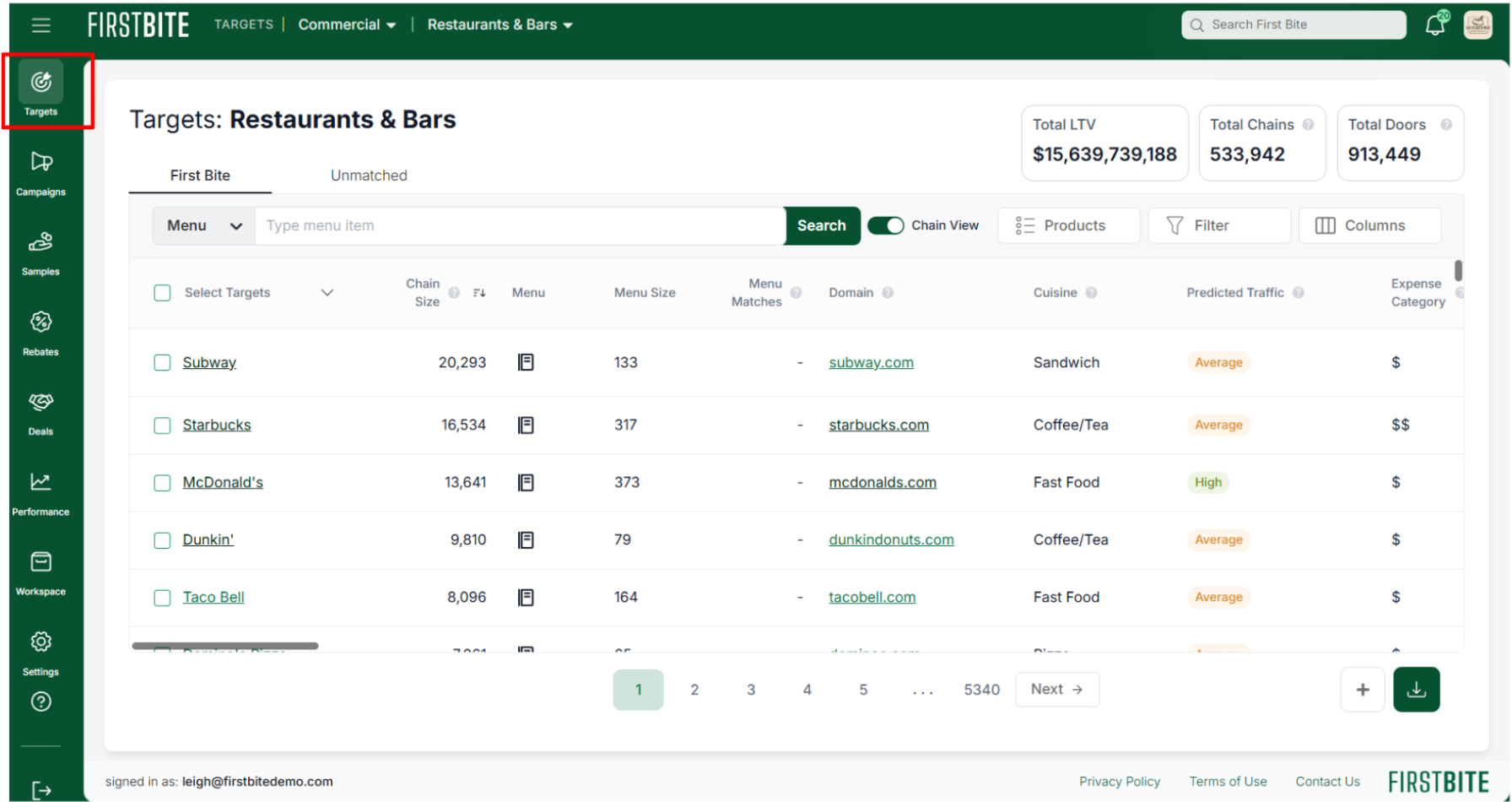This screenshot has width=1512, height=802.
Task: Check the Subway row checkbox
Action: [162, 362]
